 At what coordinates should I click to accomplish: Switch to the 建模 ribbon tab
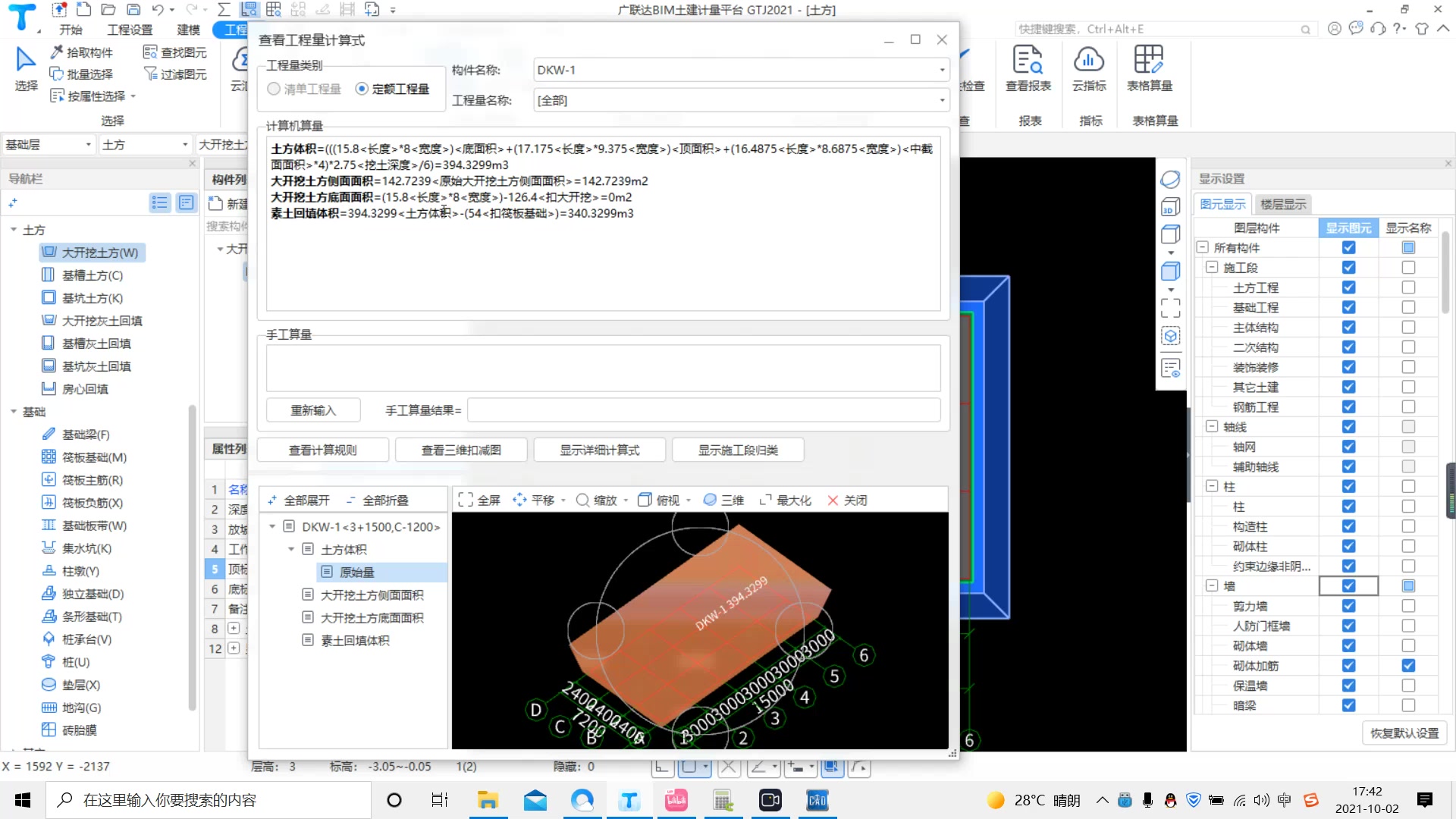click(187, 30)
